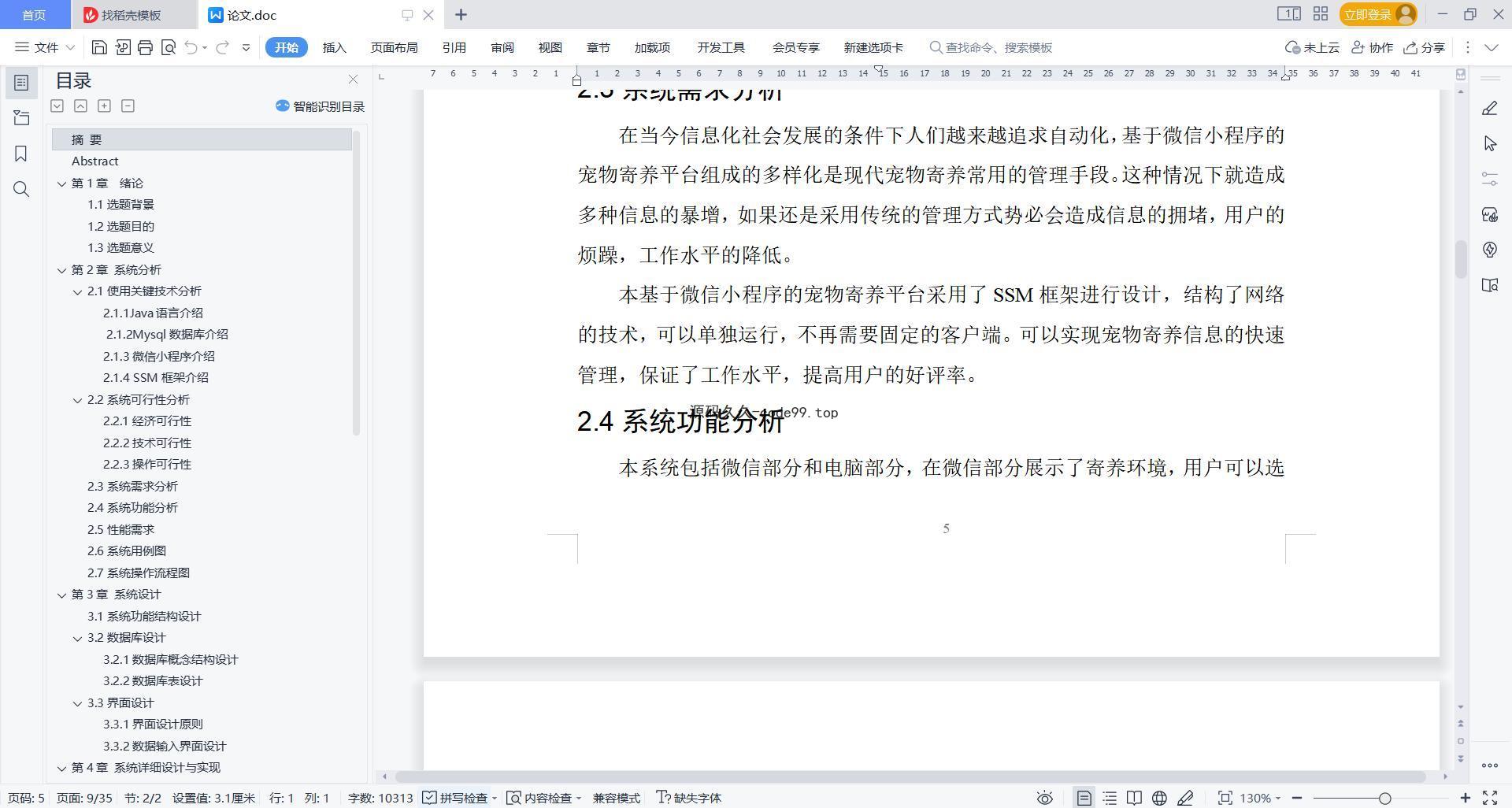Open the outline panel icon in left sidebar
The width and height of the screenshot is (1512, 808).
(21, 83)
